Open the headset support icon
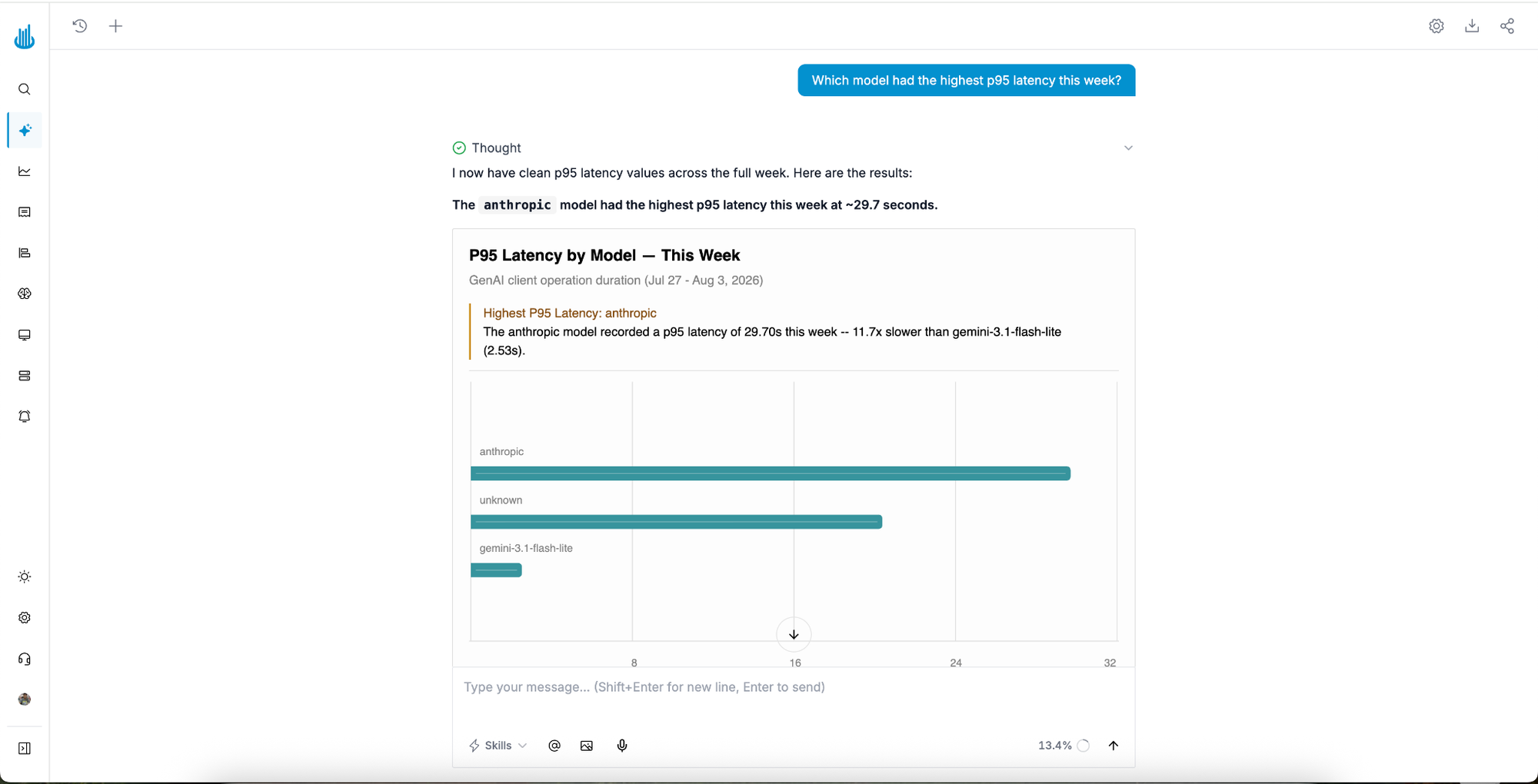The width and height of the screenshot is (1538, 784). point(25,659)
